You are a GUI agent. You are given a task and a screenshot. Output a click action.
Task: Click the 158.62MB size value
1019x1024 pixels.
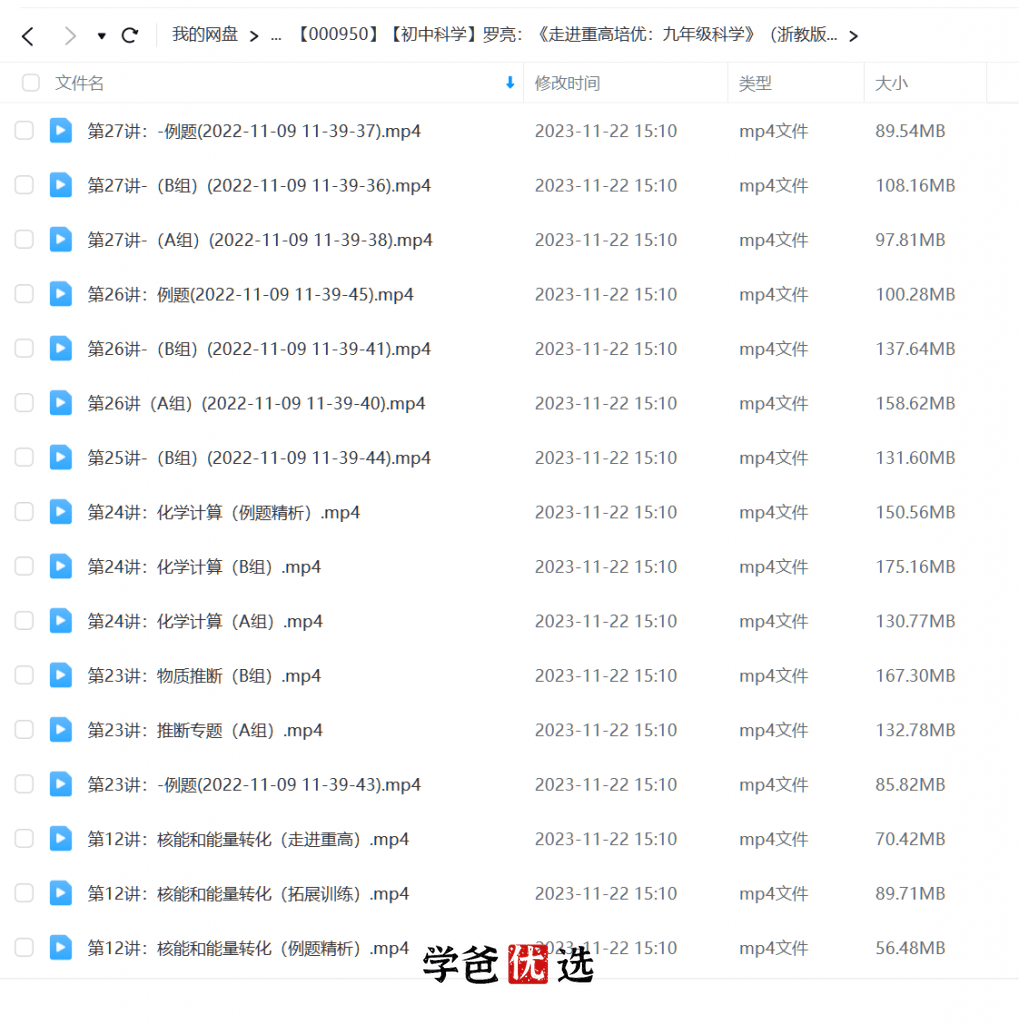915,403
